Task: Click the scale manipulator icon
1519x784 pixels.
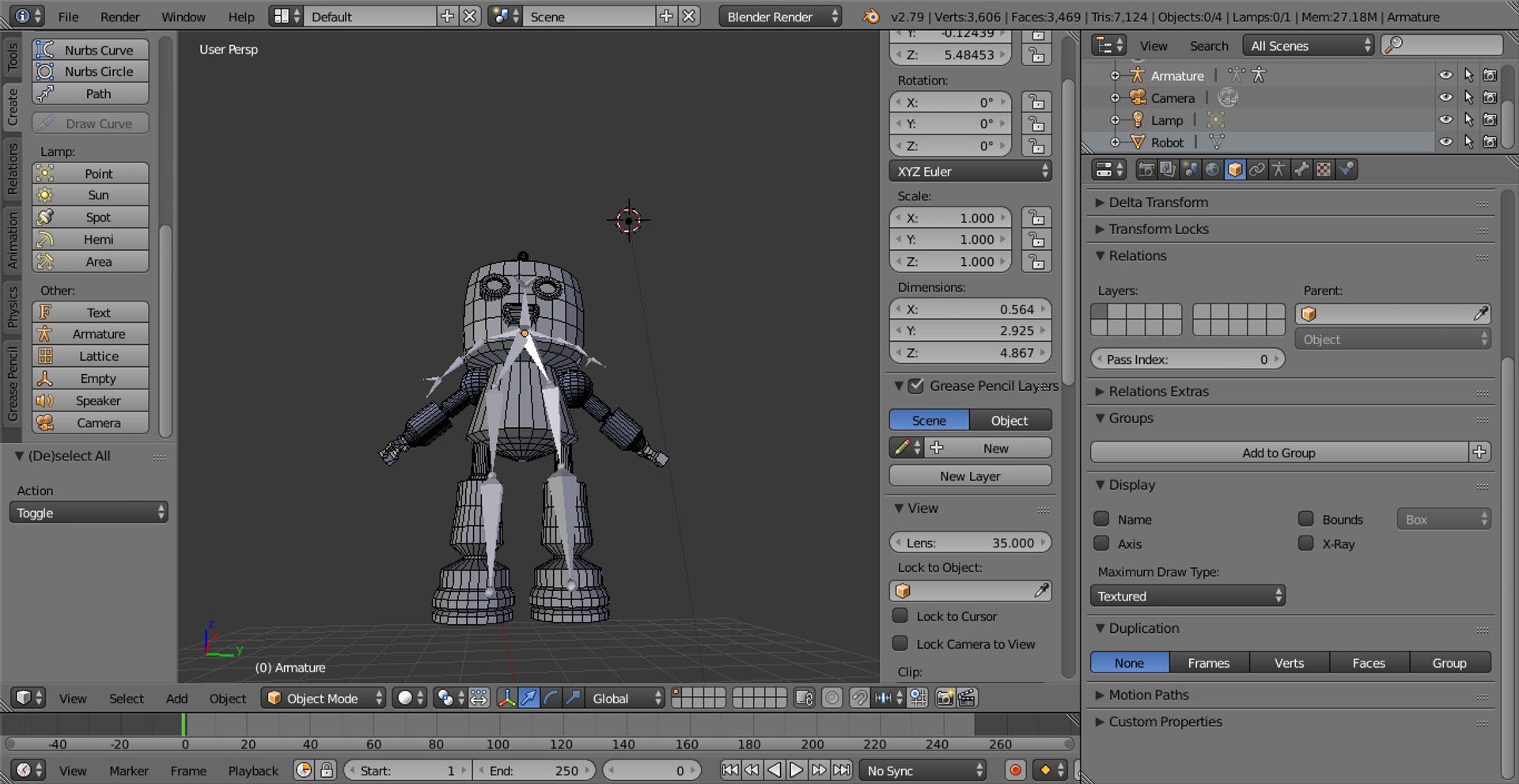Action: (573, 698)
